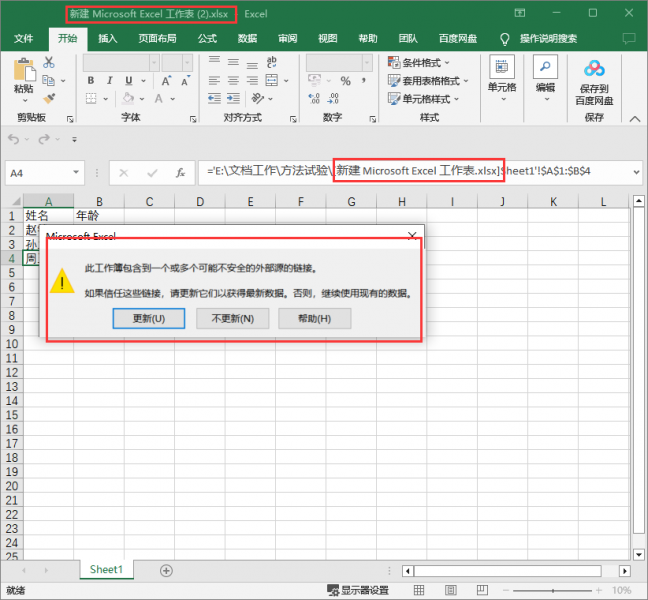The image size is (648, 600).
Task: Decrease font size with the smaller A icon
Action: [x=185, y=81]
